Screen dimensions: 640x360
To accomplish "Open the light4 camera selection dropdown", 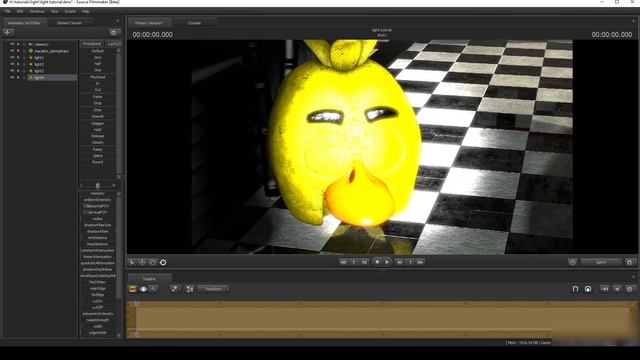I will coord(601,262).
